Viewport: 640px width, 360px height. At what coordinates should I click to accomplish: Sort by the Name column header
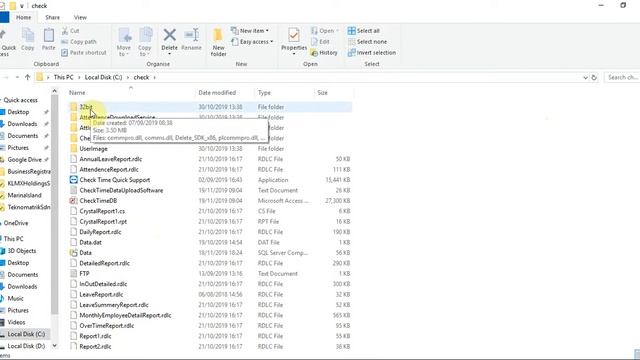(x=131, y=93)
